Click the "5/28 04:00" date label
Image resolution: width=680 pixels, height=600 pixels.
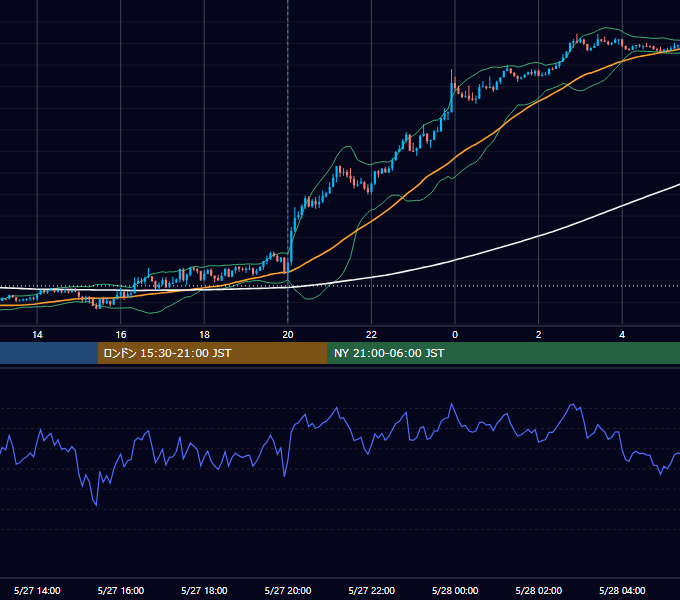(622, 590)
